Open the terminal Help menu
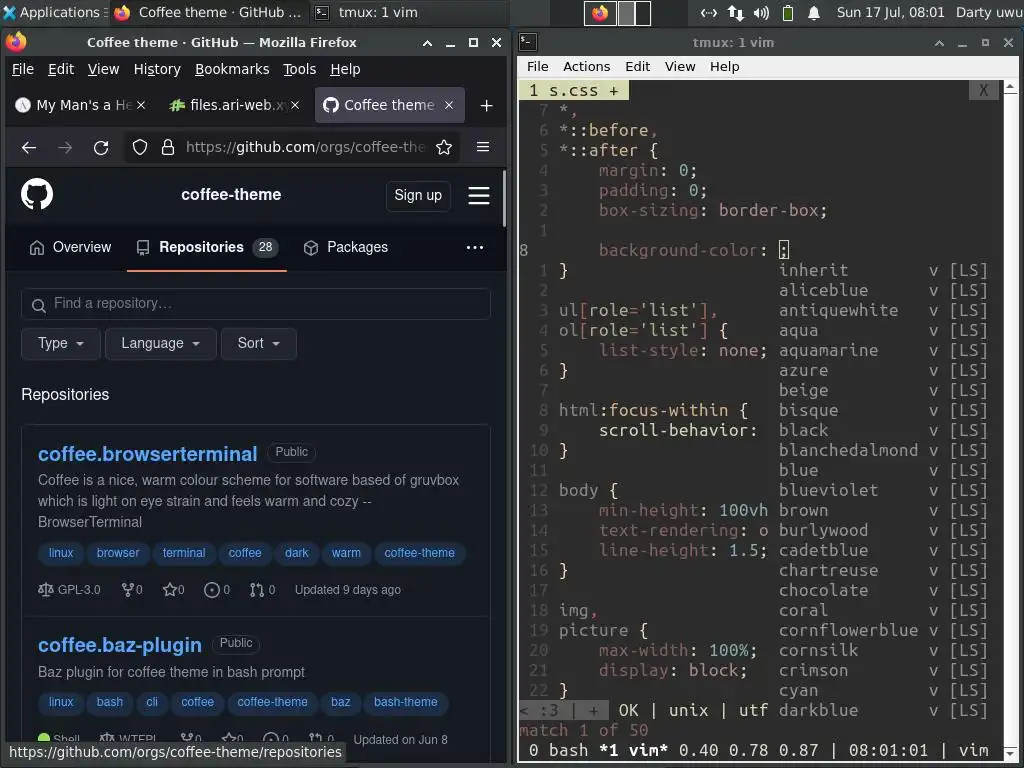The width and height of the screenshot is (1024, 768). pyautogui.click(x=724, y=67)
